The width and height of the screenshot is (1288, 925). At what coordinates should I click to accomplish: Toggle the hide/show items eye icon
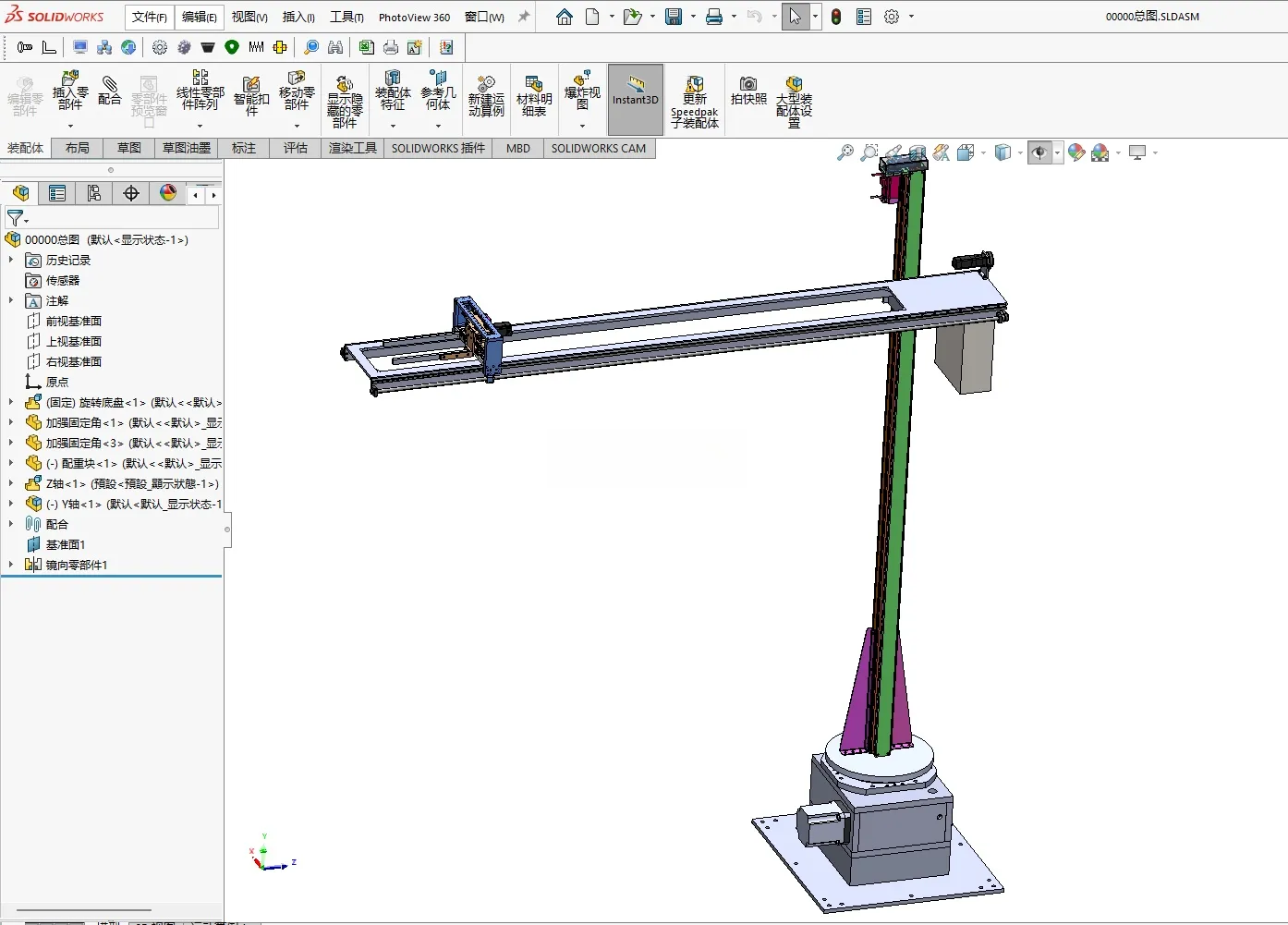(x=1039, y=152)
